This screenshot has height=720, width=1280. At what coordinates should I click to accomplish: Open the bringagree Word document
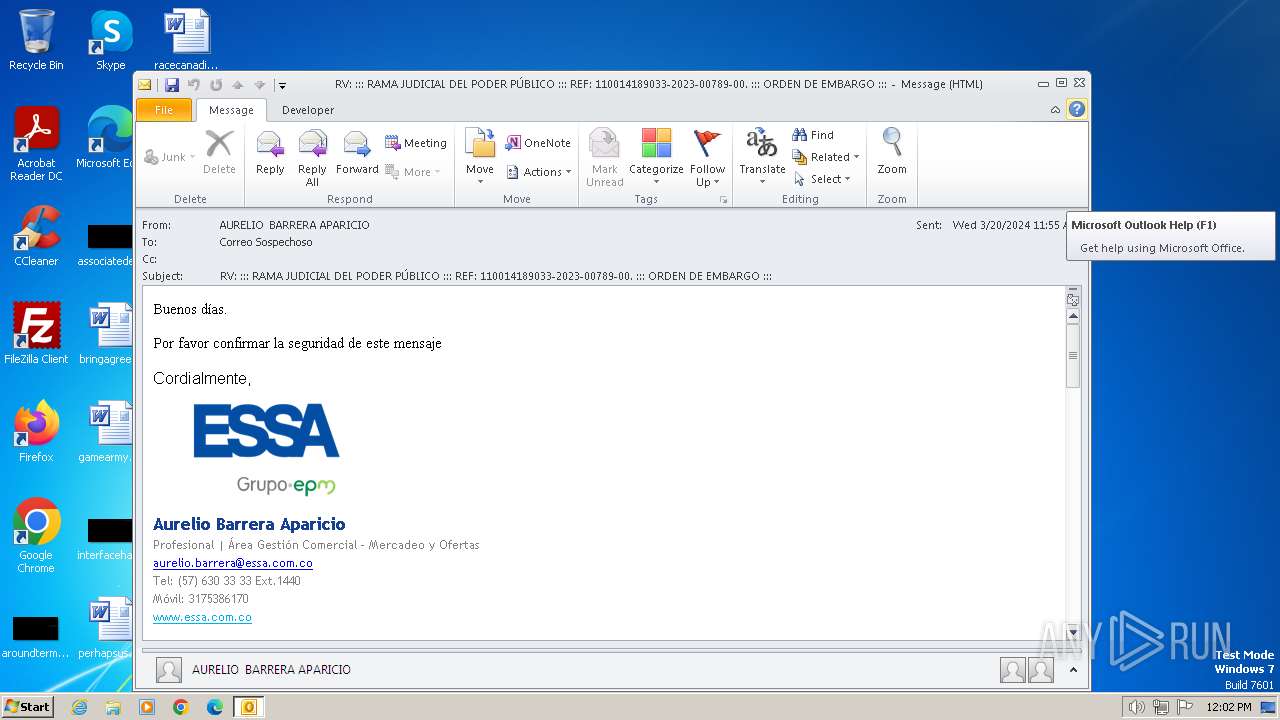click(108, 334)
